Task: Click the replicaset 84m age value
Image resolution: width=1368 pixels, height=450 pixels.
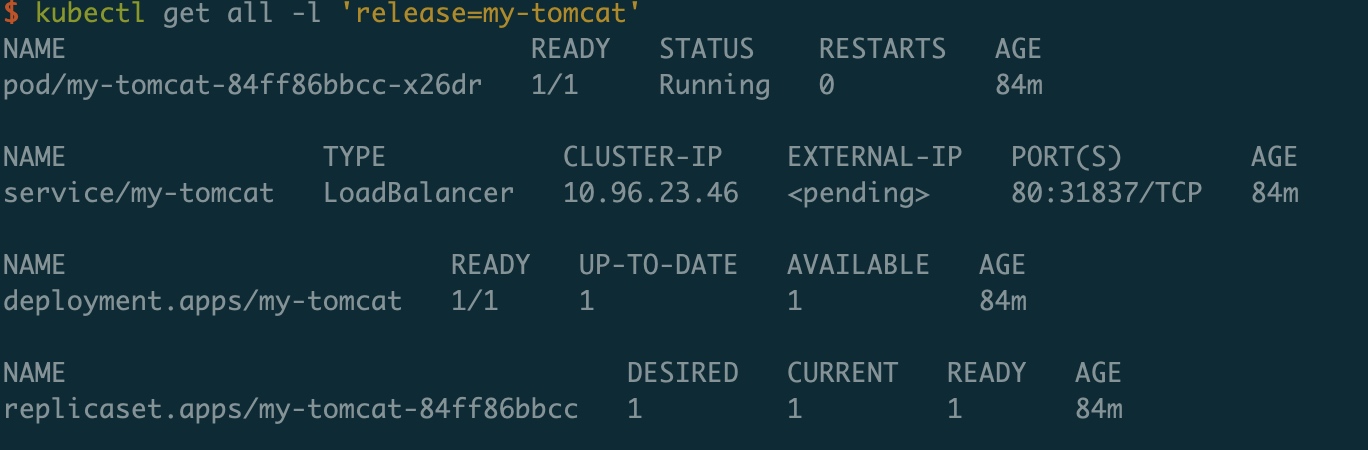Action: point(1099,409)
